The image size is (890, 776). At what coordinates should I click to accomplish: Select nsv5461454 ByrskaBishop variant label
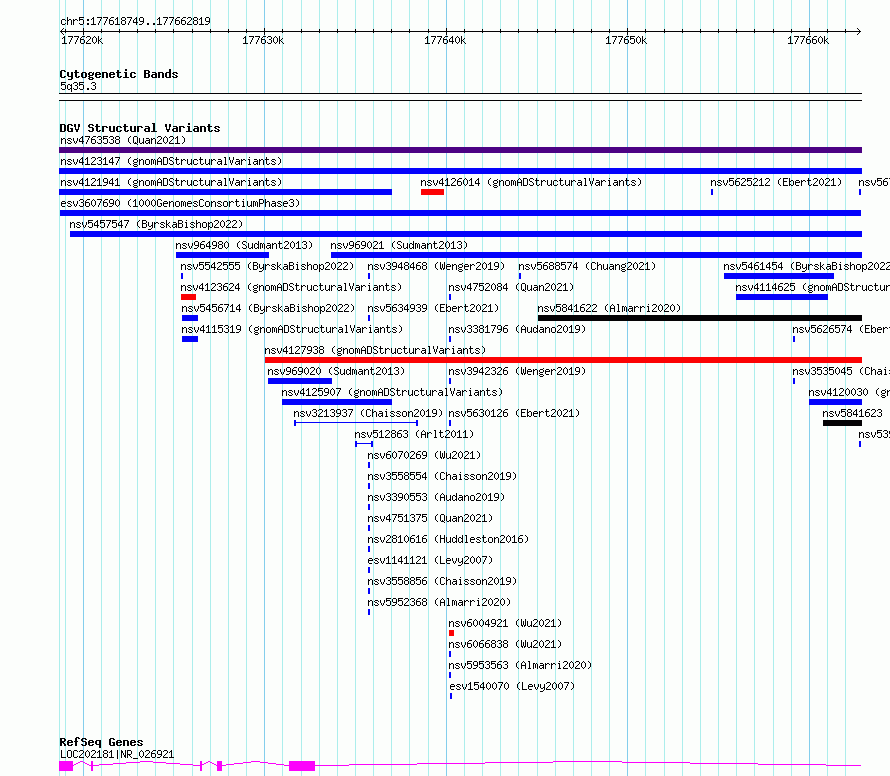806,266
